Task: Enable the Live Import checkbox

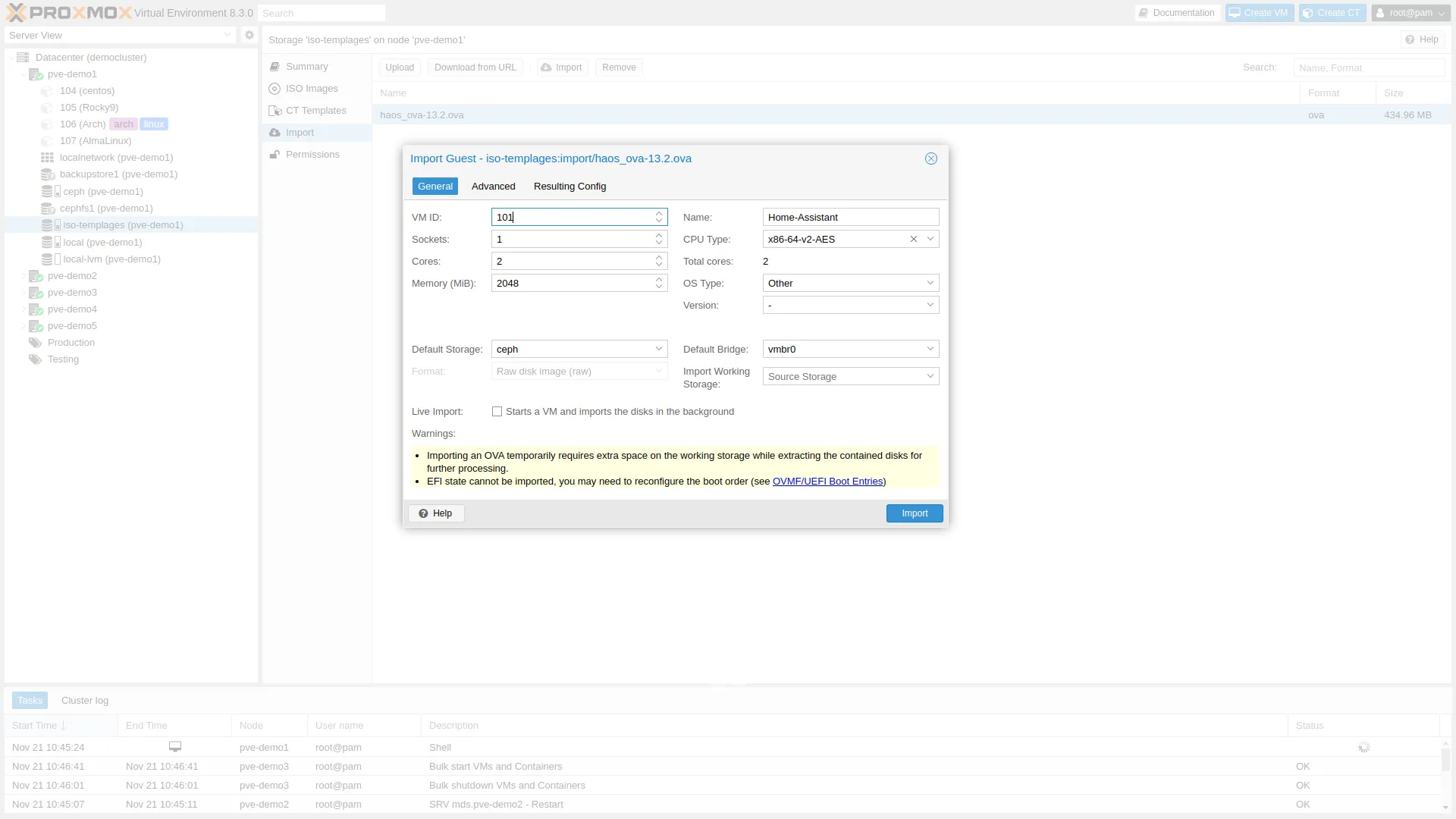Action: [497, 412]
